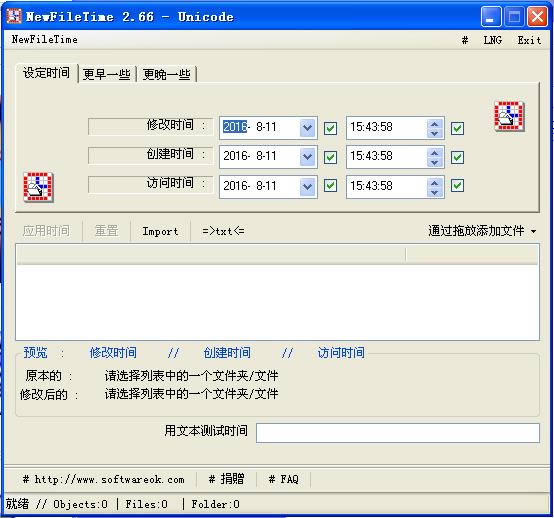Decrease the access time with the down arrow
The width and height of the screenshot is (554, 518).
pos(435,193)
